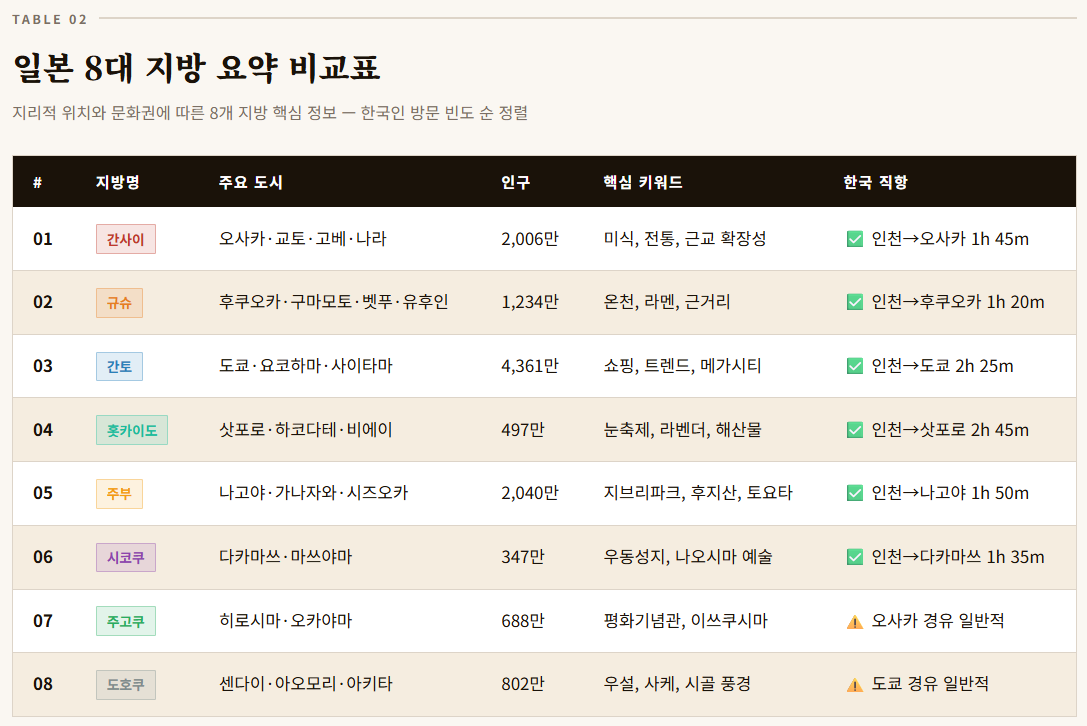Click the row number 05
This screenshot has width=1087, height=726.
43,493
